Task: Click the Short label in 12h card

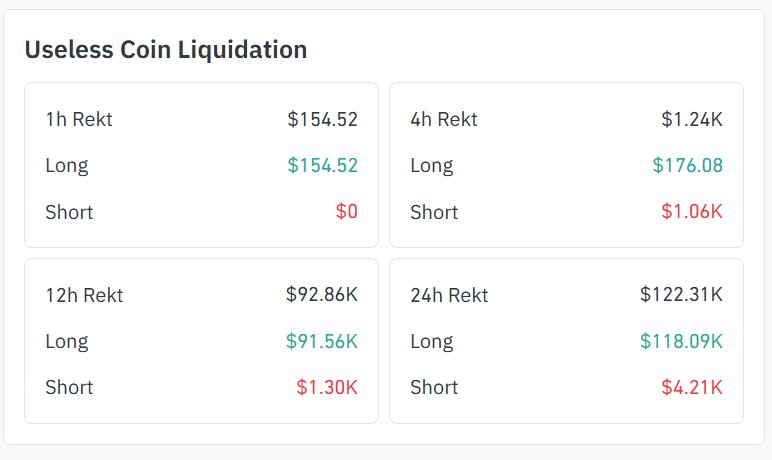Action: 69,387
